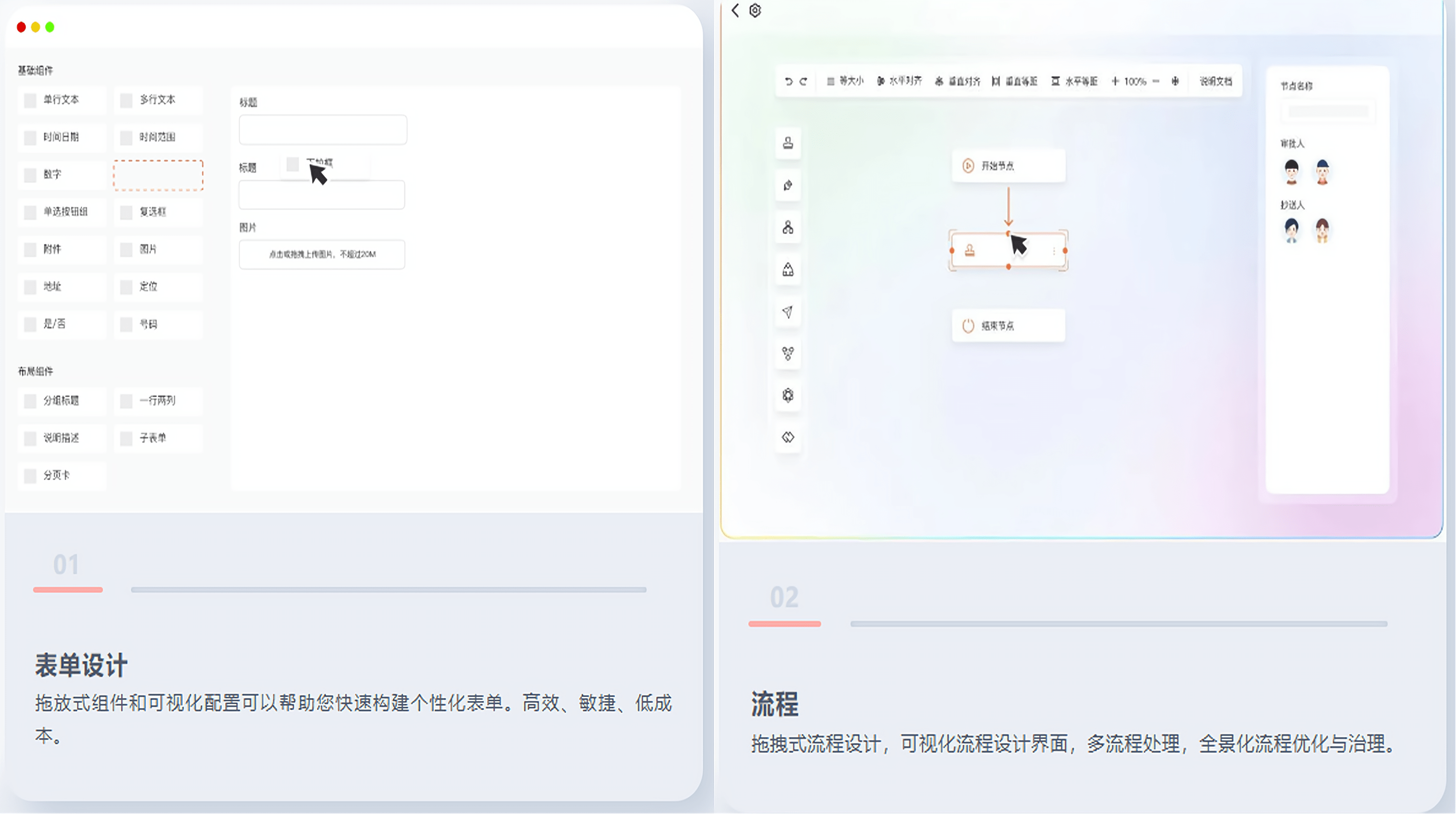Click the 垂直等距 spacing toolbar item
The image size is (1456, 814).
(1016, 81)
